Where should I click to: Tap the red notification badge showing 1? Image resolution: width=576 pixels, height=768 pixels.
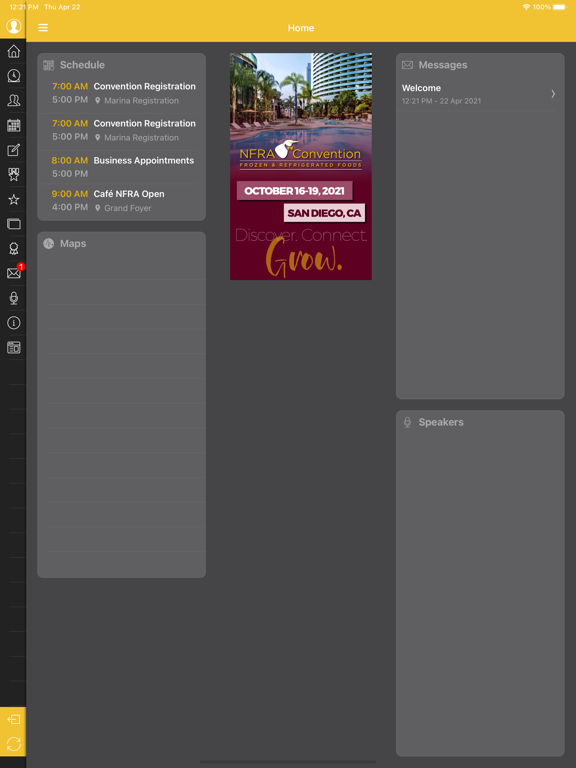(21, 266)
